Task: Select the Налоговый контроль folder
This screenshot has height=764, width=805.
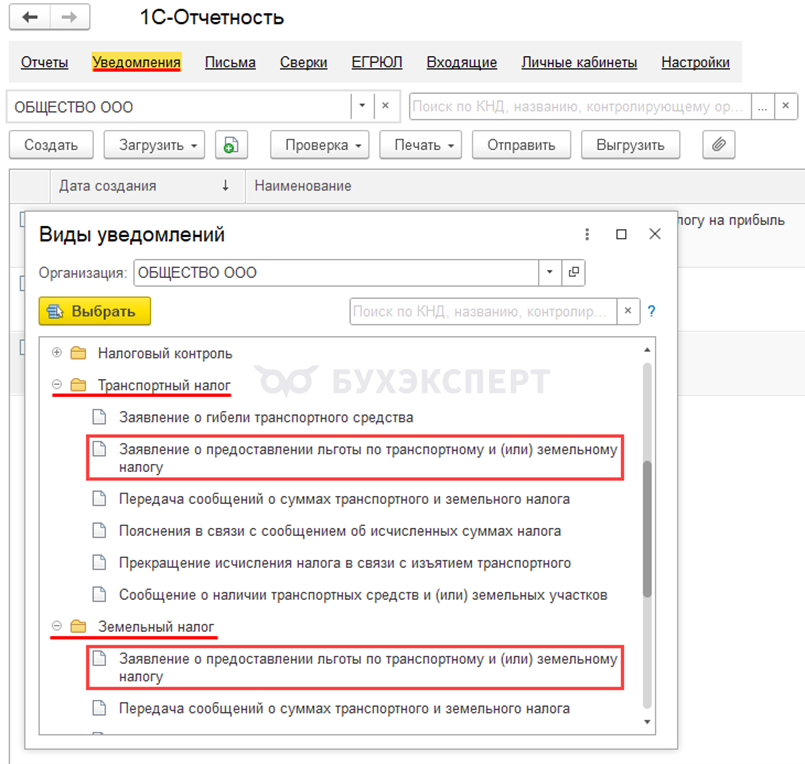Action: point(165,353)
